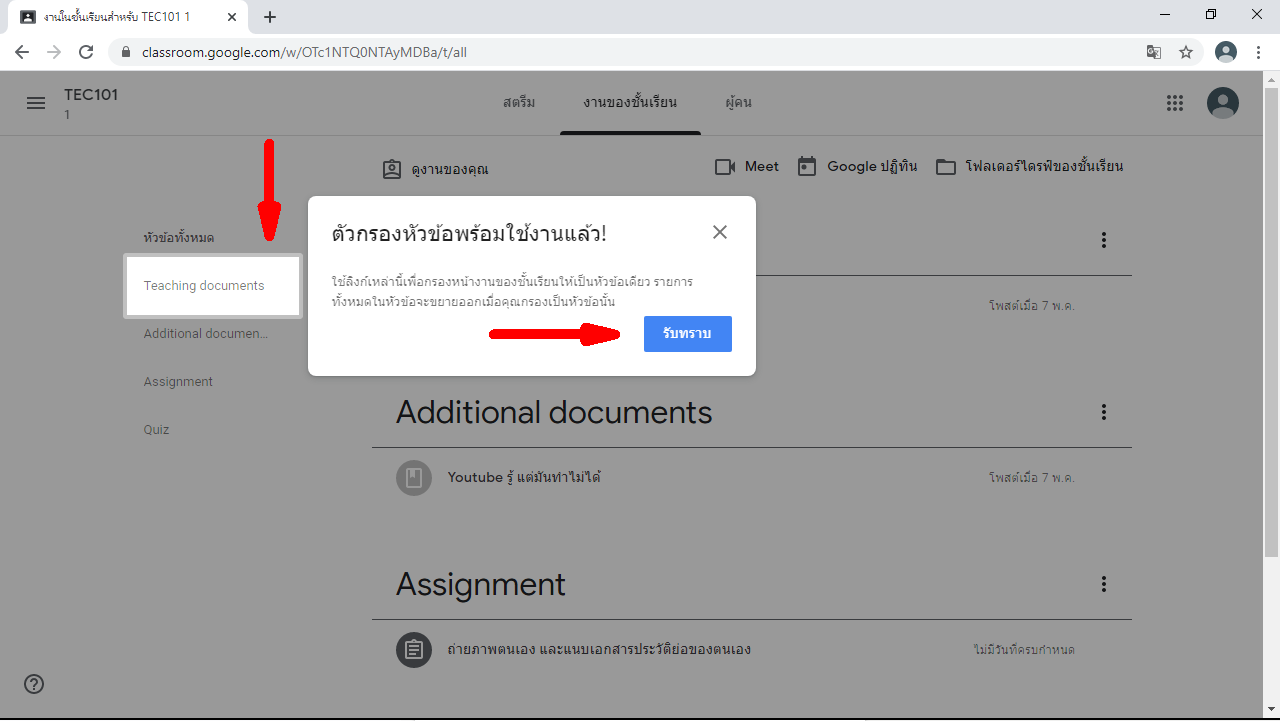Open the main hamburger menu
Image resolution: width=1280 pixels, height=721 pixels.
36,103
